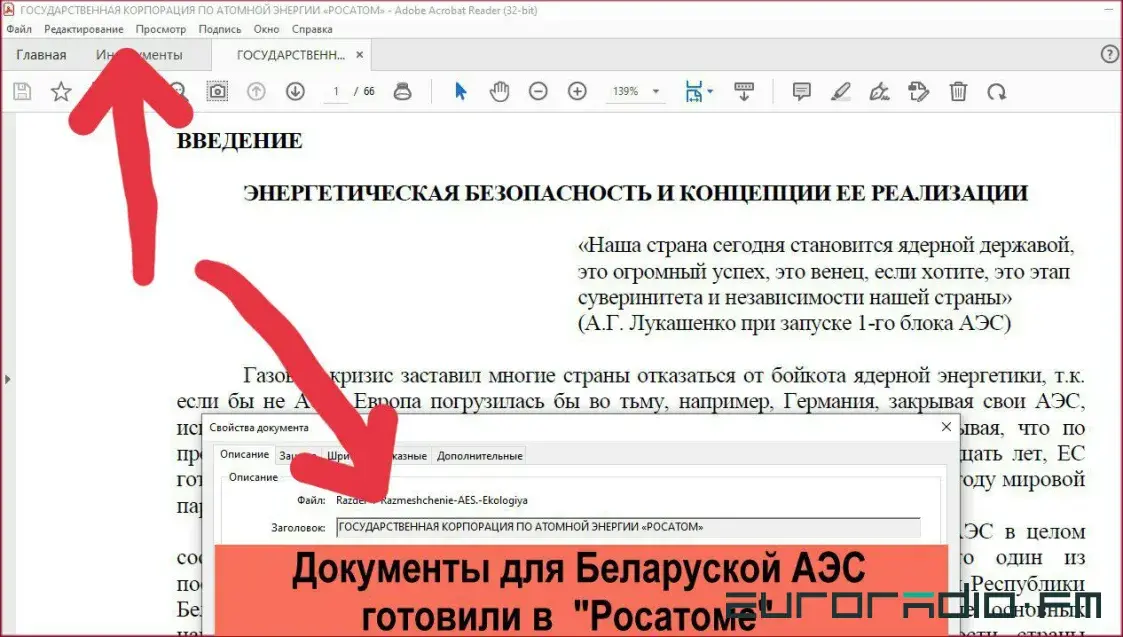Click the snapshot camera tool
The image size is (1123, 637).
(217, 92)
